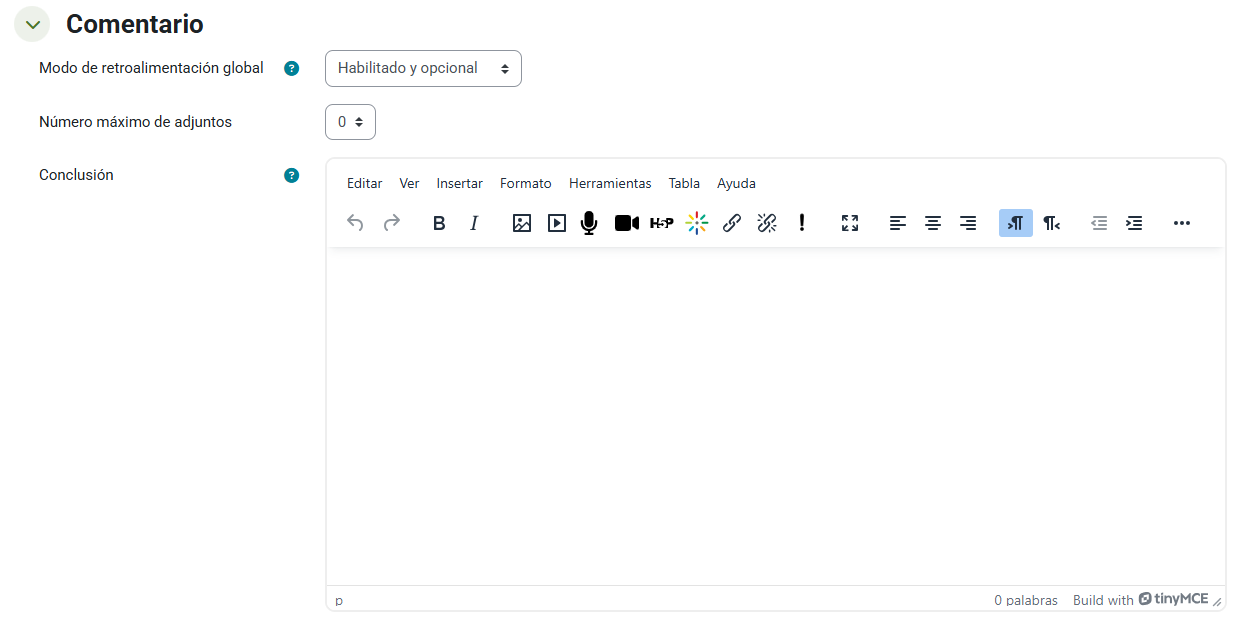This screenshot has height=619, width=1242.
Task: Click inside the Conclusión text area
Action: click(x=775, y=415)
